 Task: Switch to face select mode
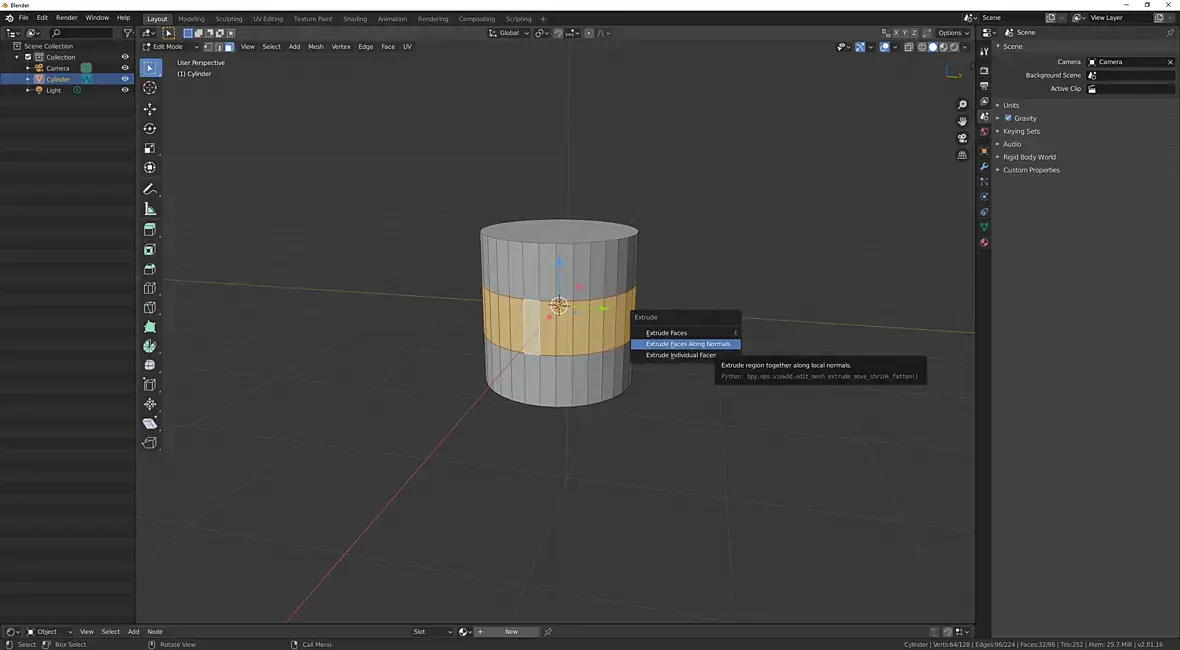click(229, 47)
